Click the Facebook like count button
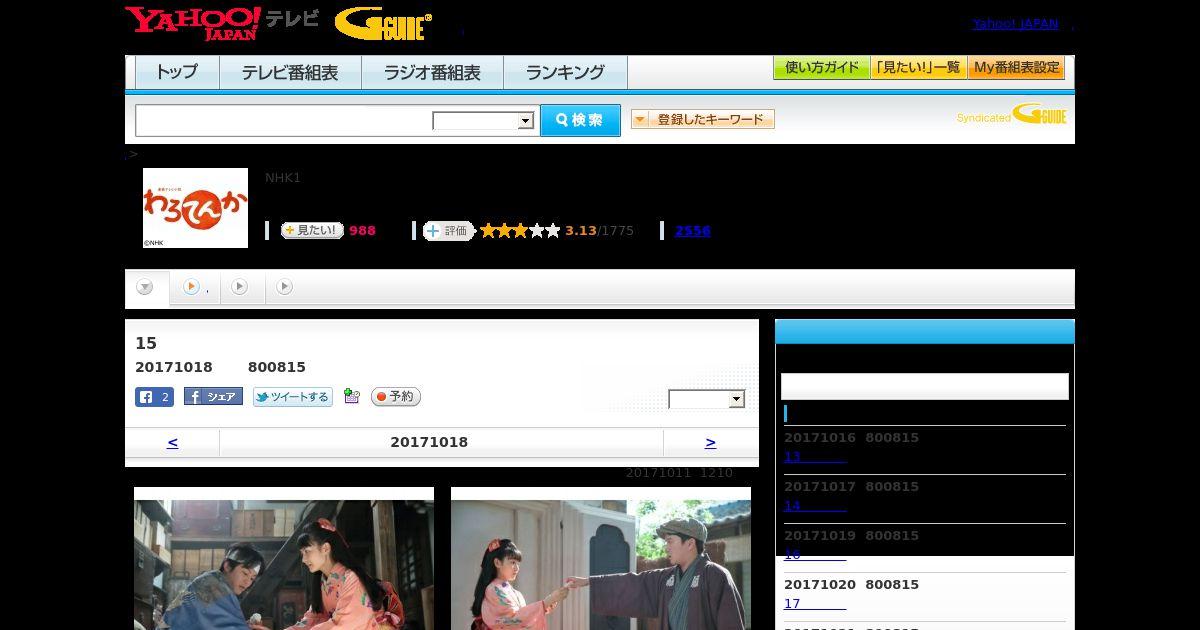This screenshot has height=630, width=1200. point(154,397)
